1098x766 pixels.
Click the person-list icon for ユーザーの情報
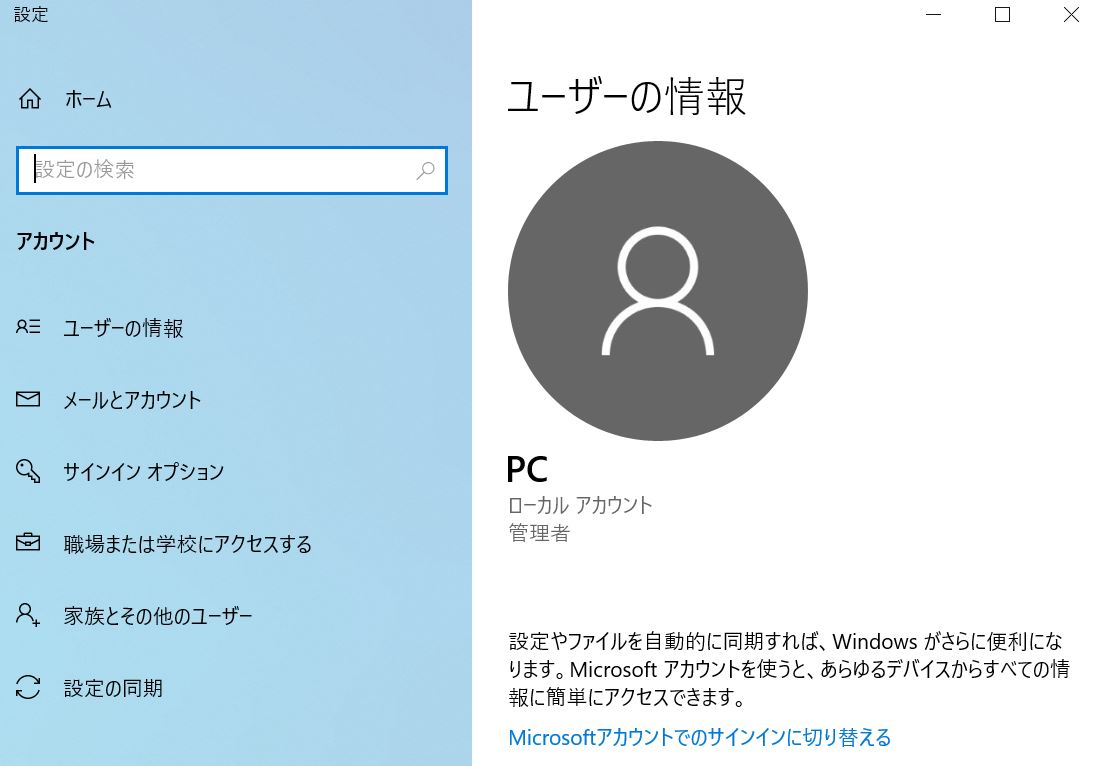pos(28,327)
